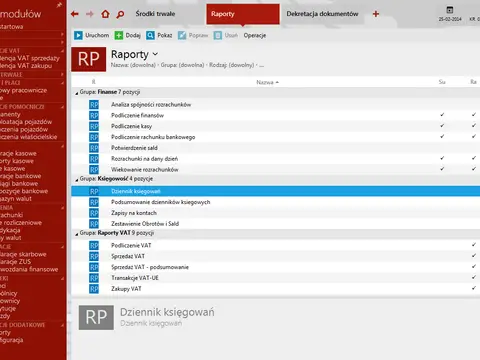Click RP icon of Zapisy na kontach

coord(94,213)
